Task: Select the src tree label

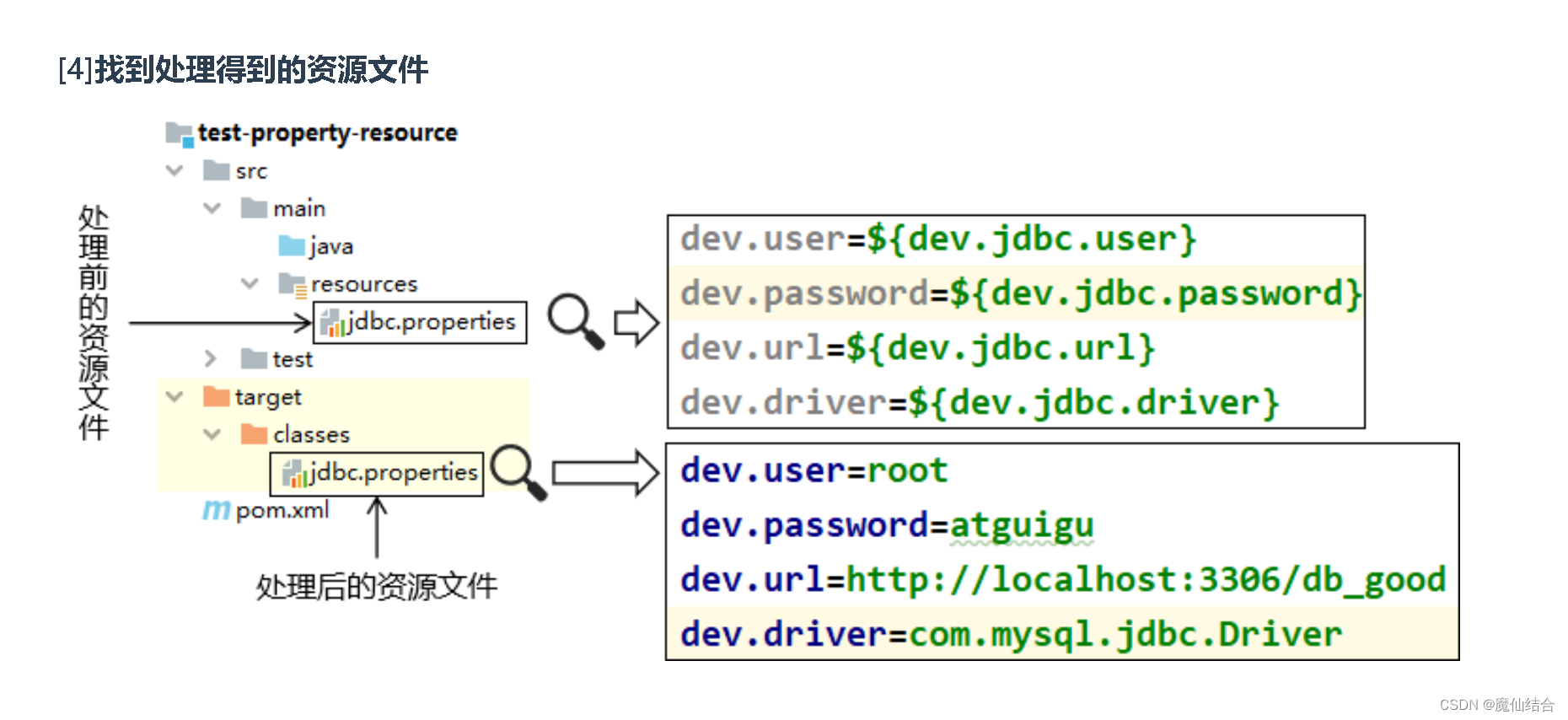Action: coord(251,172)
